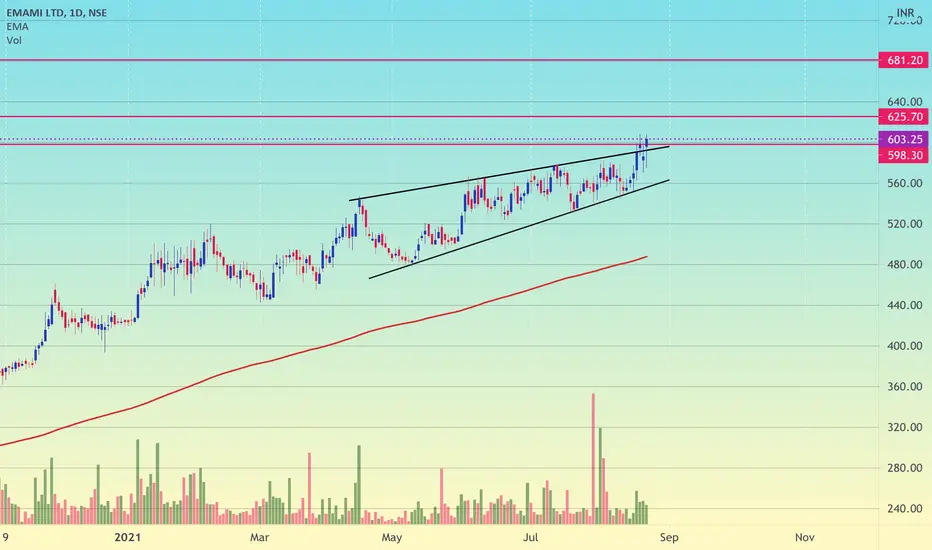Click the Jul date axis label
932x550 pixels.
pos(530,538)
